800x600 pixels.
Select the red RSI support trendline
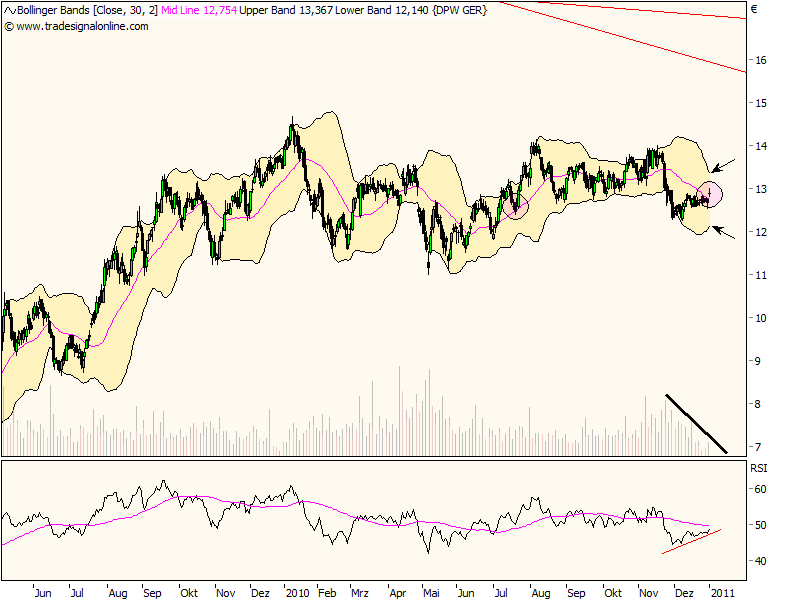(x=691, y=541)
